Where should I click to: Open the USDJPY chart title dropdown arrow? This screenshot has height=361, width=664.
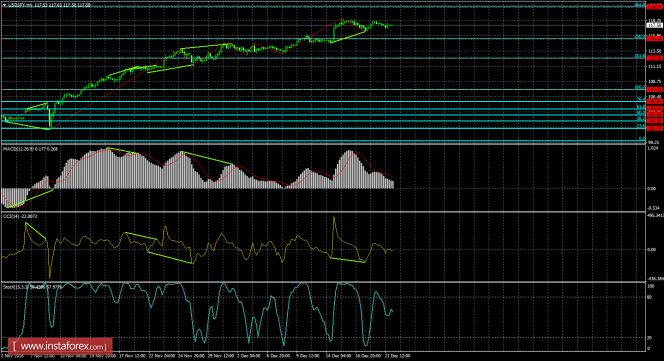click(x=4, y=5)
